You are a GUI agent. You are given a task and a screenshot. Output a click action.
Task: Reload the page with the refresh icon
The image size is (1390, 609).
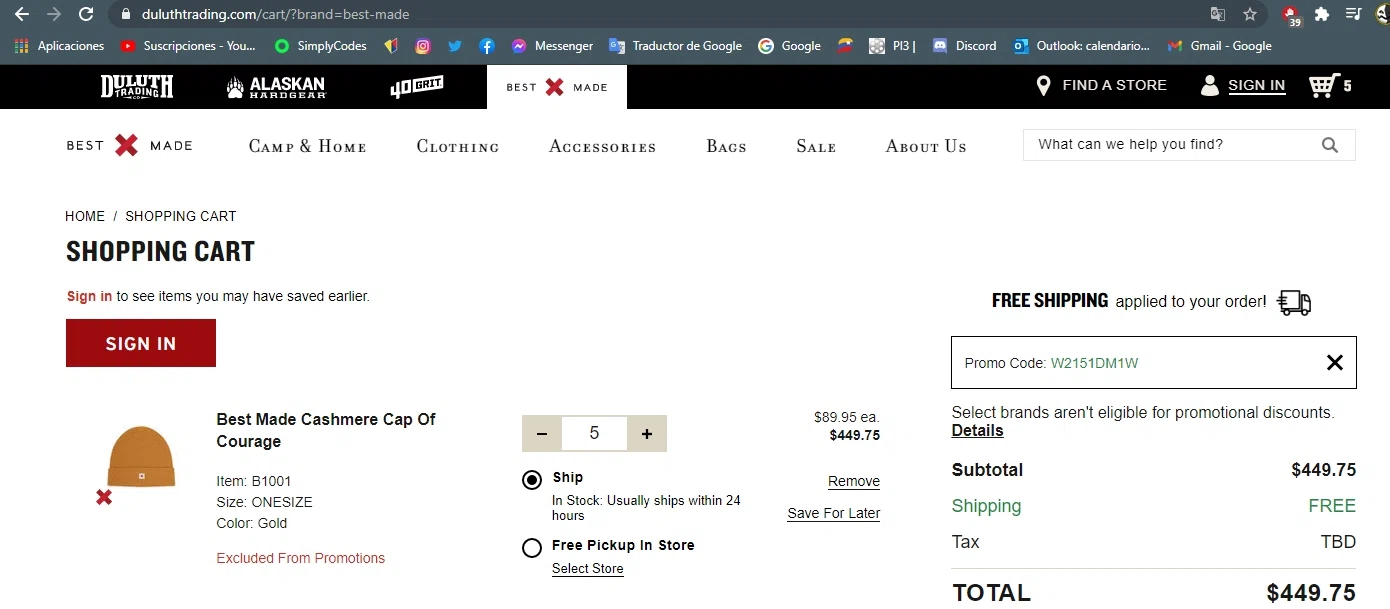pyautogui.click(x=87, y=14)
